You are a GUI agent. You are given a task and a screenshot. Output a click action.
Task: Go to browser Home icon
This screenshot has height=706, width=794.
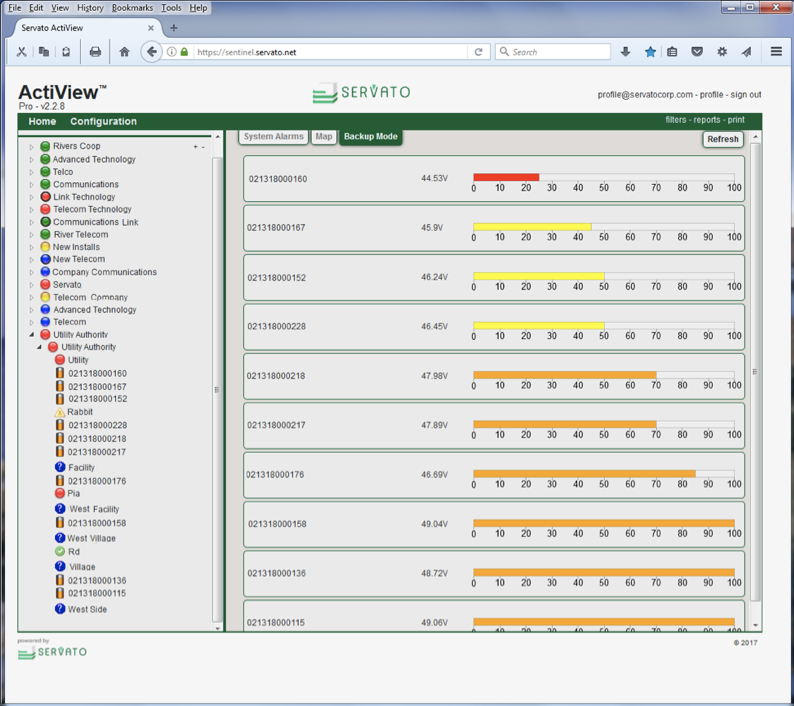tap(124, 52)
